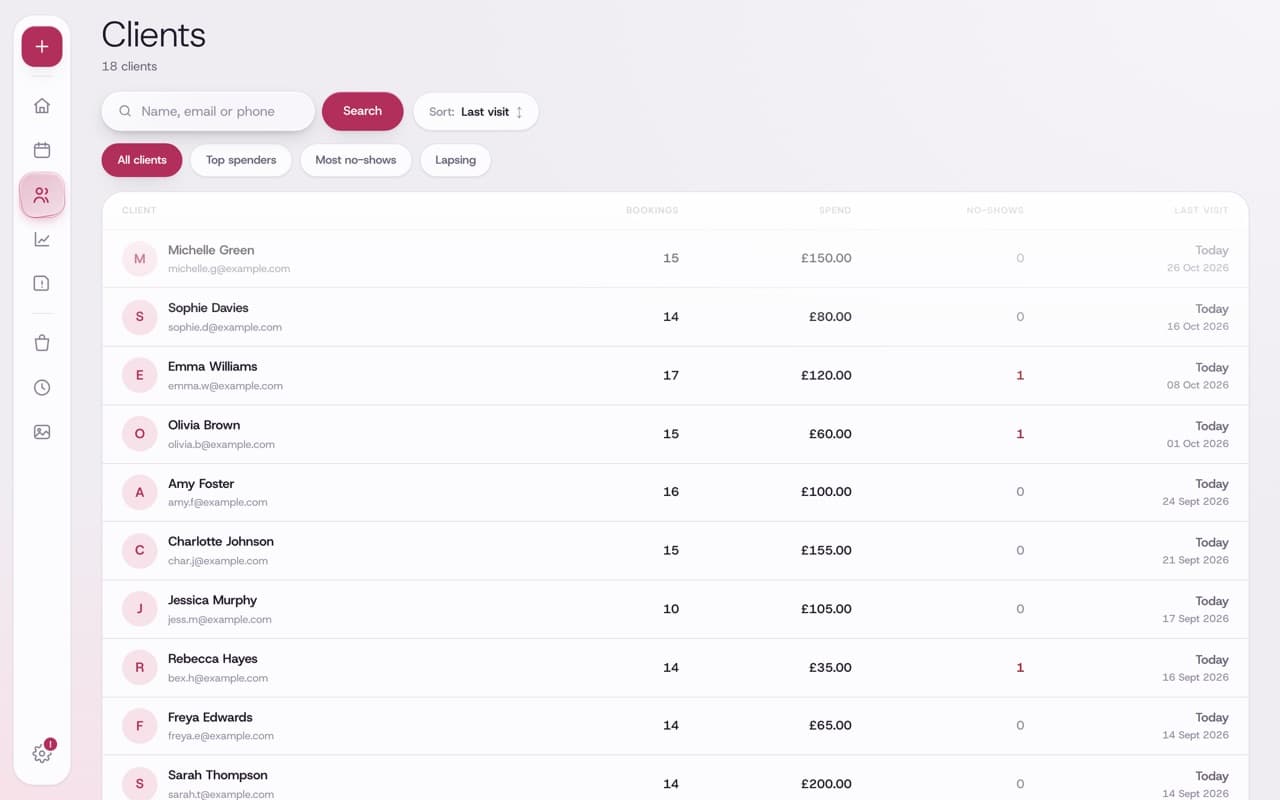Viewport: 1280px width, 800px height.
Task: Click the plus add-new button in sidebar
Action: tap(42, 47)
